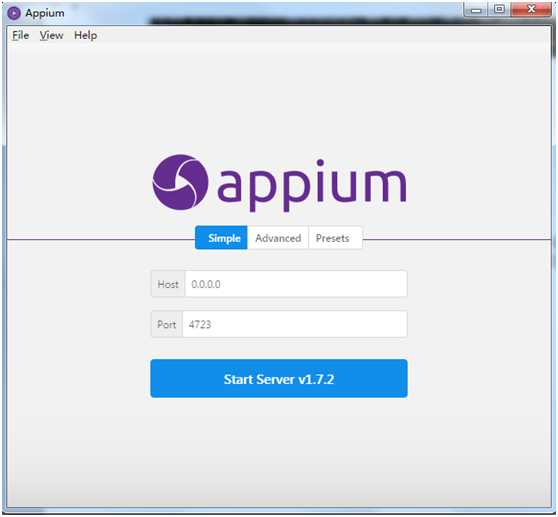Minimize the Appium window
This screenshot has width=558, height=517.
pyautogui.click(x=476, y=9)
